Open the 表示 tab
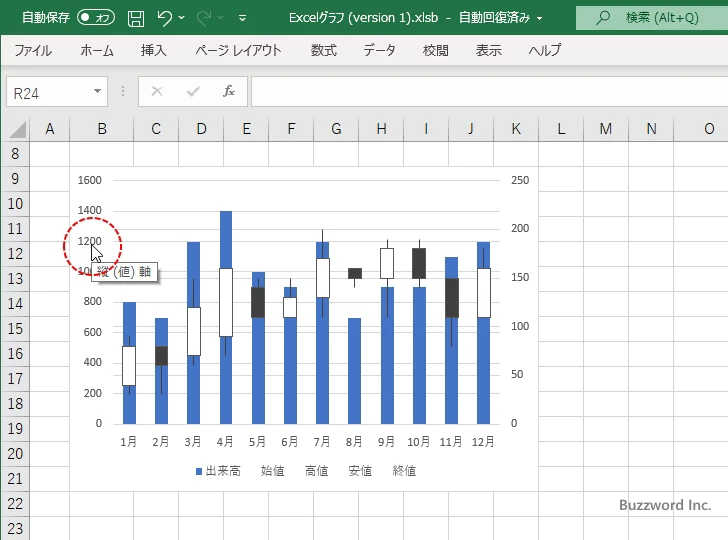 488,50
